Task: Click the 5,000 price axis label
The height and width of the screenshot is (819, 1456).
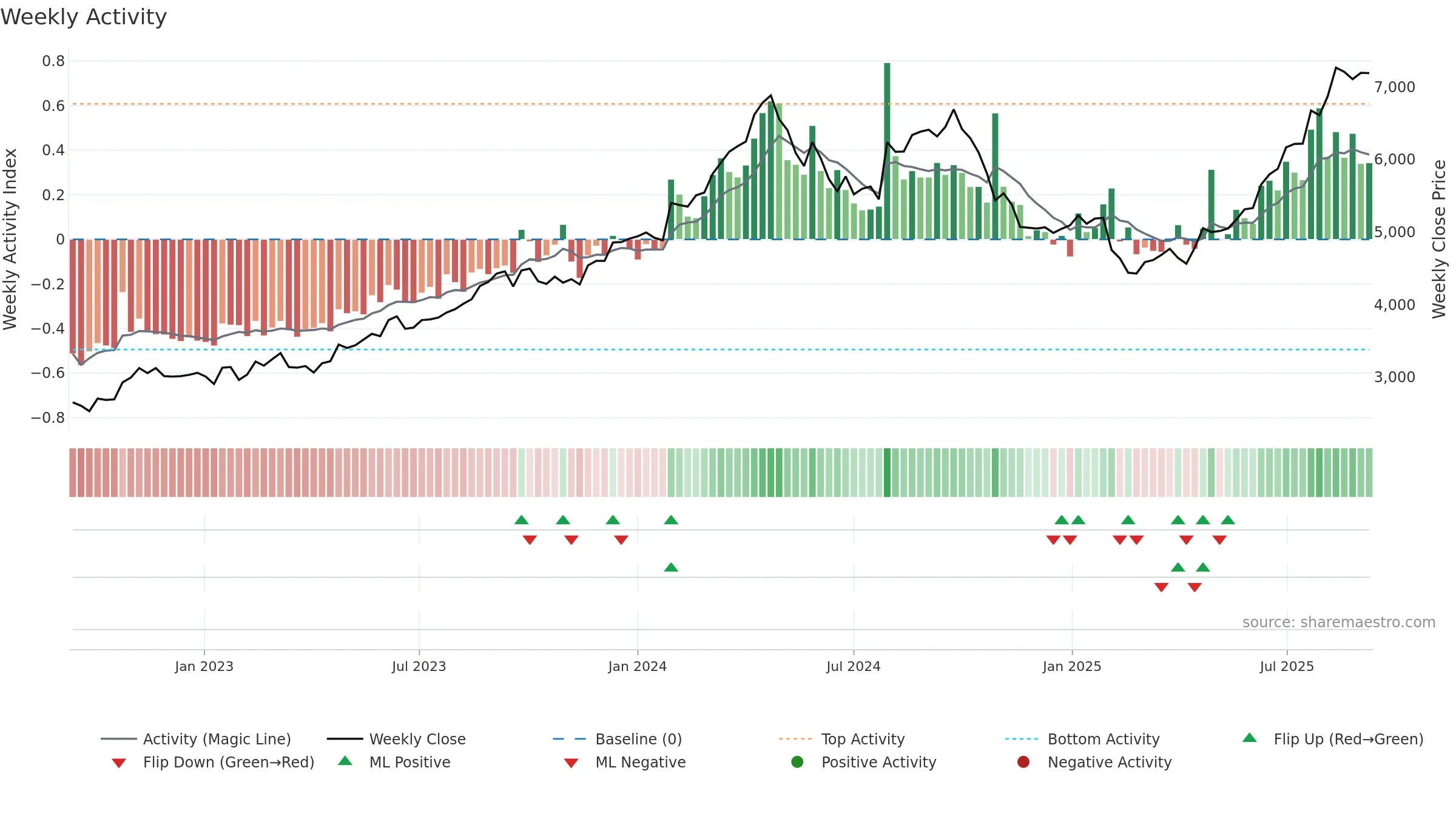Action: pos(1395,232)
